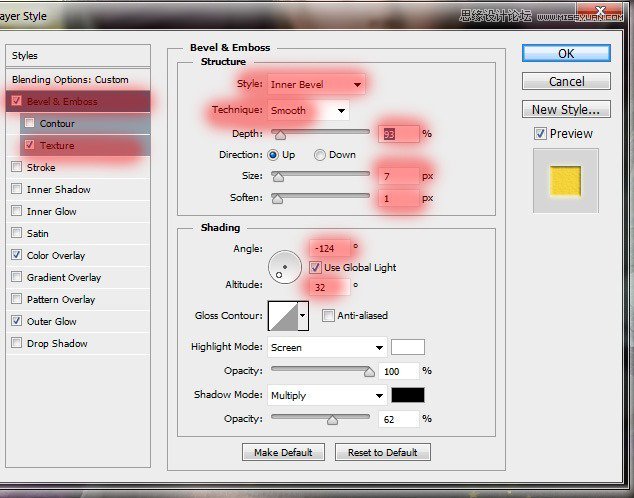634x498 pixels.
Task: Select the Up direction radio button
Action: [x=273, y=155]
